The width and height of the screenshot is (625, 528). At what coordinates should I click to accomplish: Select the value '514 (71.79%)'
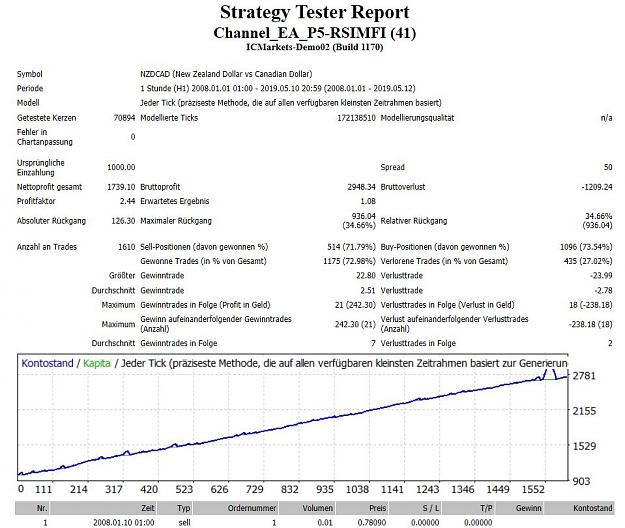(351, 247)
